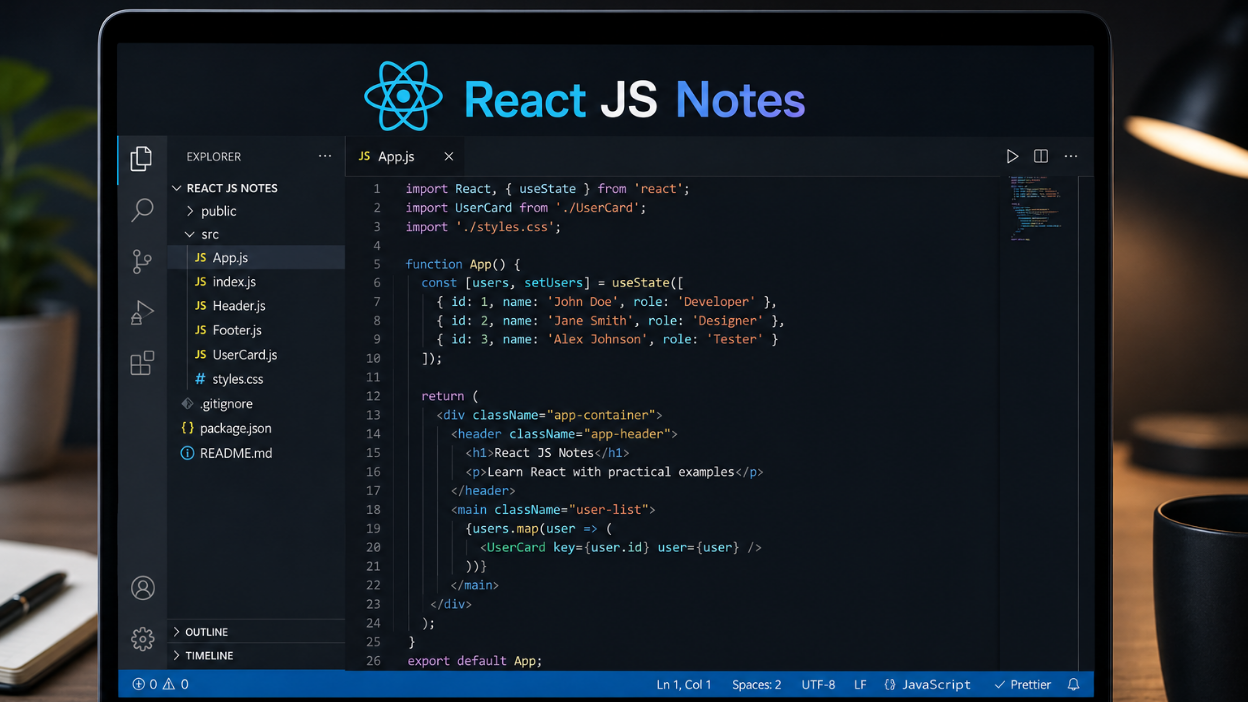This screenshot has width=1248, height=702.
Task: Click the Run code play icon
Action: [x=1012, y=156]
